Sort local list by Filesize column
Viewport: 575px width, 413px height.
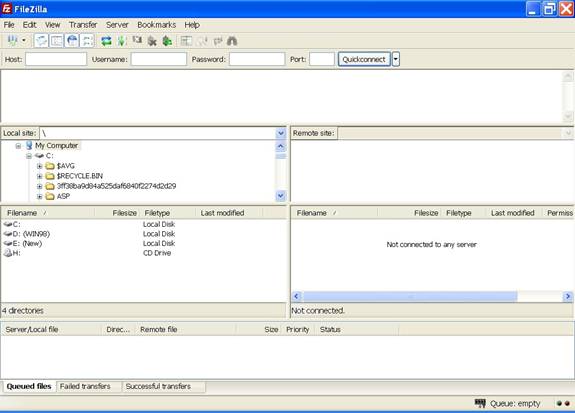117,213
